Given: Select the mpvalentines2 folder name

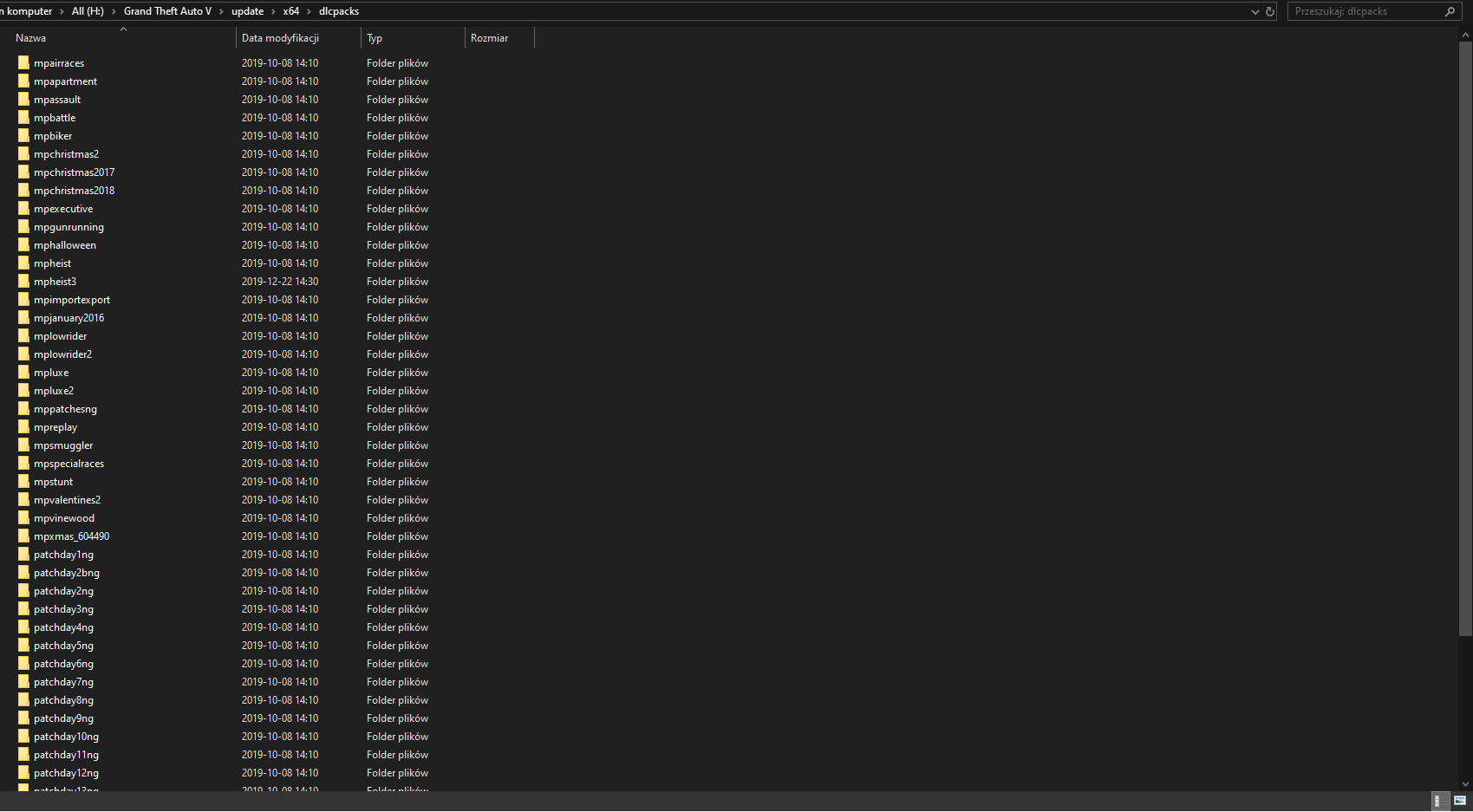Looking at the screenshot, I should point(67,500).
